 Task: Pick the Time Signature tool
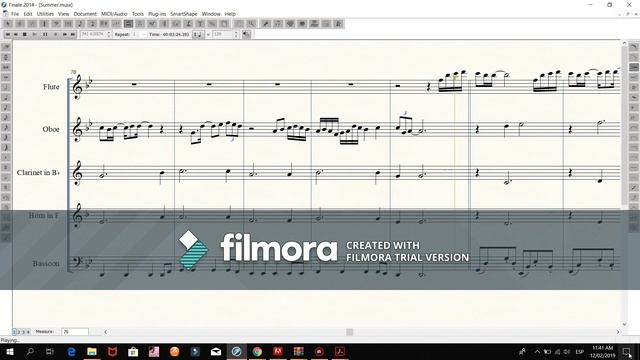[44, 24]
